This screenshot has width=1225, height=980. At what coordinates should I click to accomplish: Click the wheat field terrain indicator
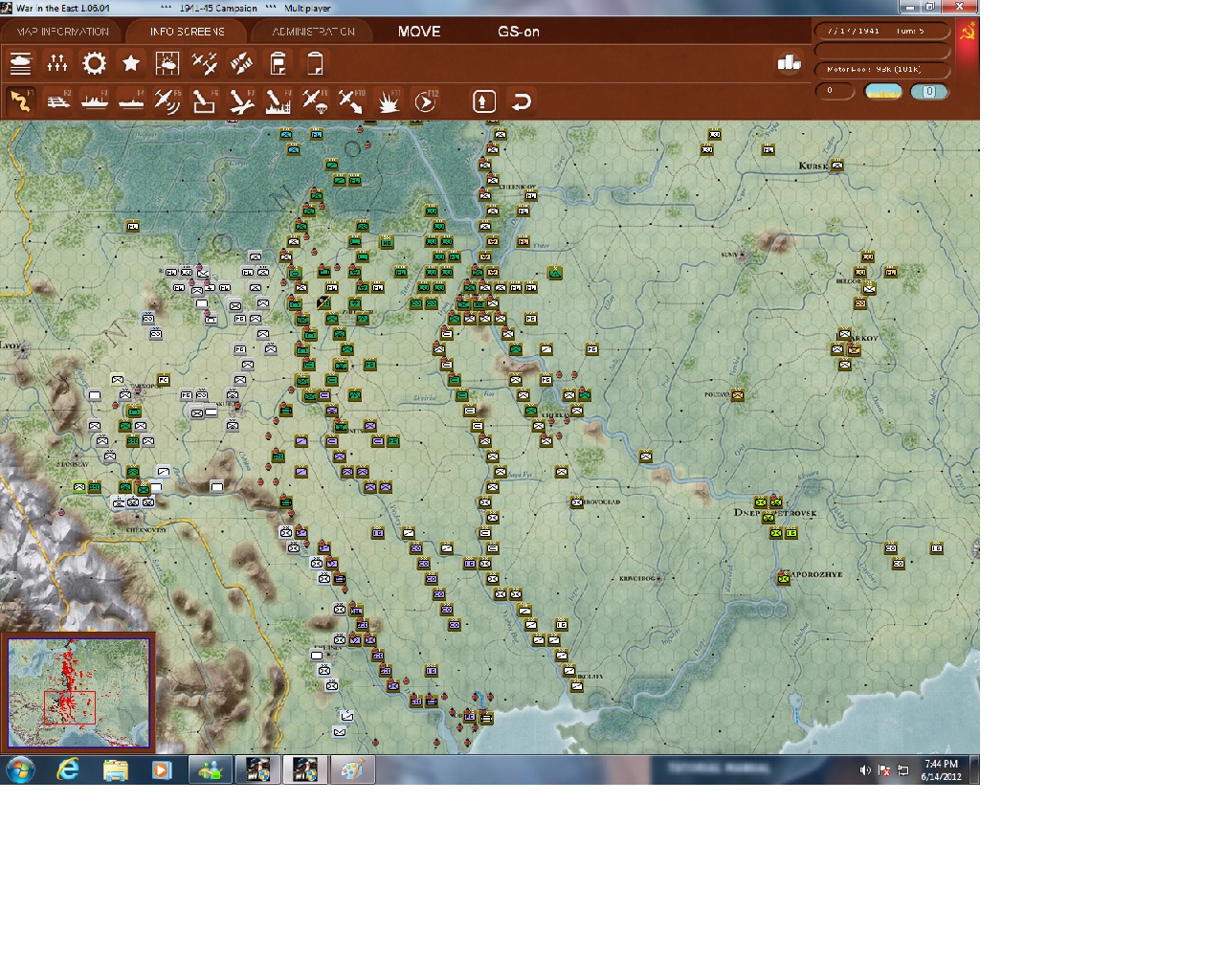pyautogui.click(x=883, y=92)
